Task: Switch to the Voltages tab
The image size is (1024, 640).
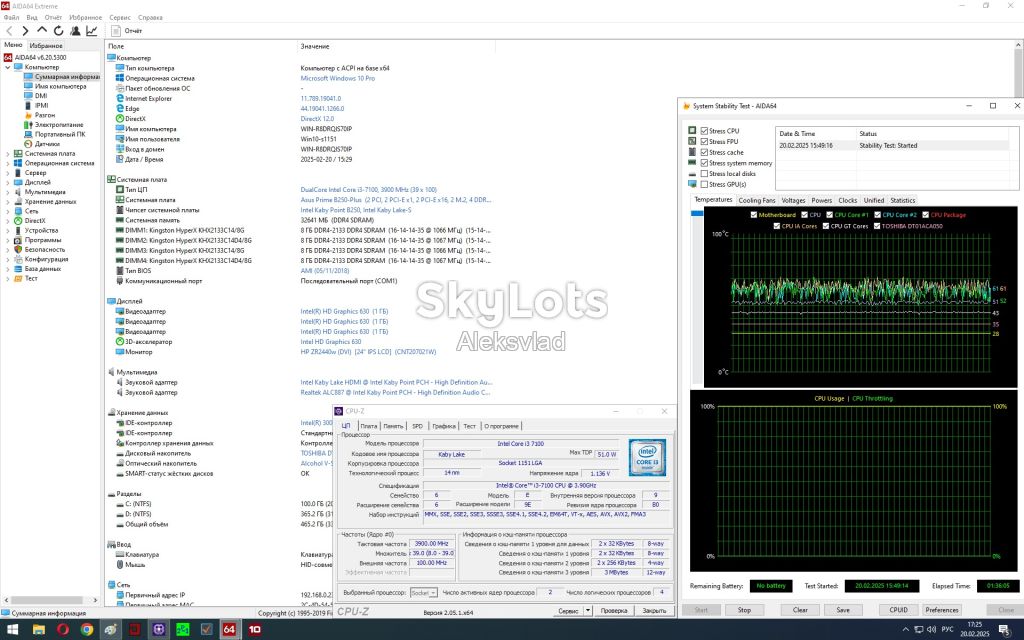Action: pyautogui.click(x=793, y=200)
